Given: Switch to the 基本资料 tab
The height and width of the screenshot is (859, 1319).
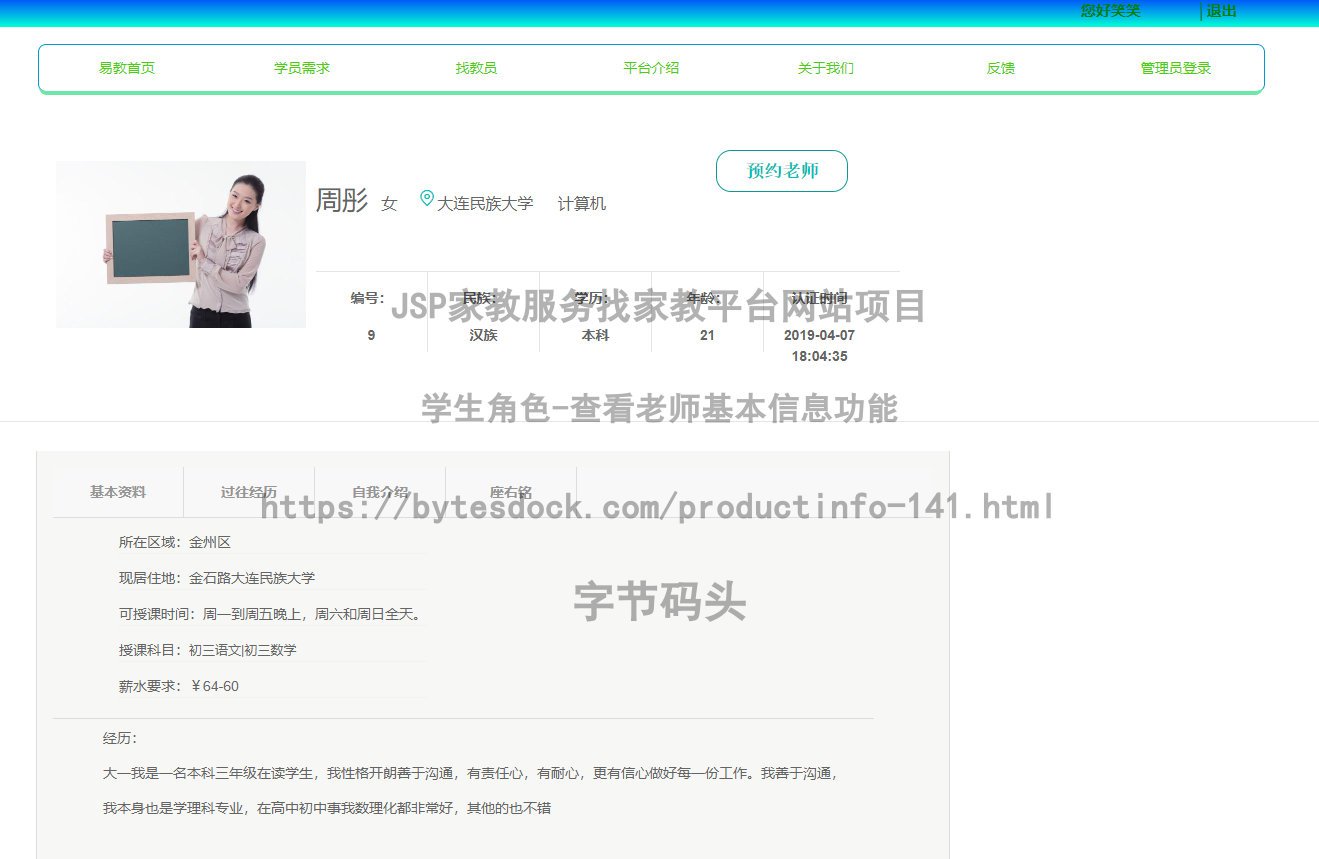Looking at the screenshot, I should [x=116, y=491].
